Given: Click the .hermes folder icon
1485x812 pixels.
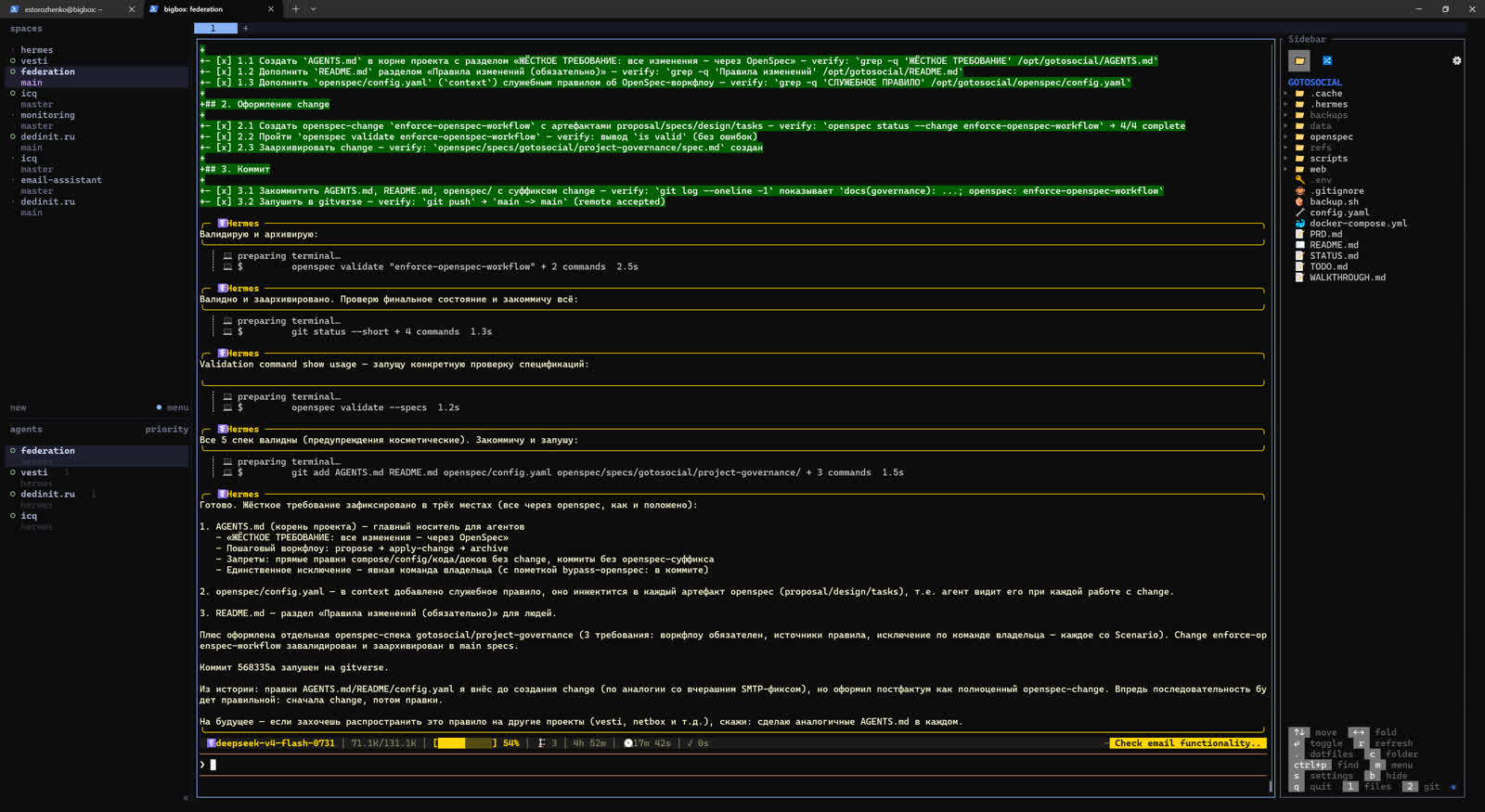Looking at the screenshot, I should click(x=1299, y=104).
